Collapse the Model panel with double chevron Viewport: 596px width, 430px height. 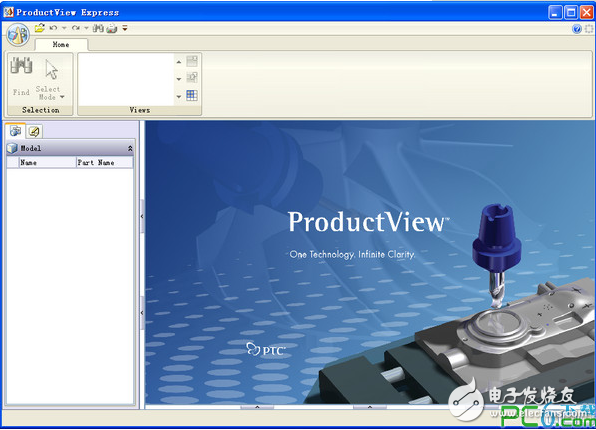130,149
